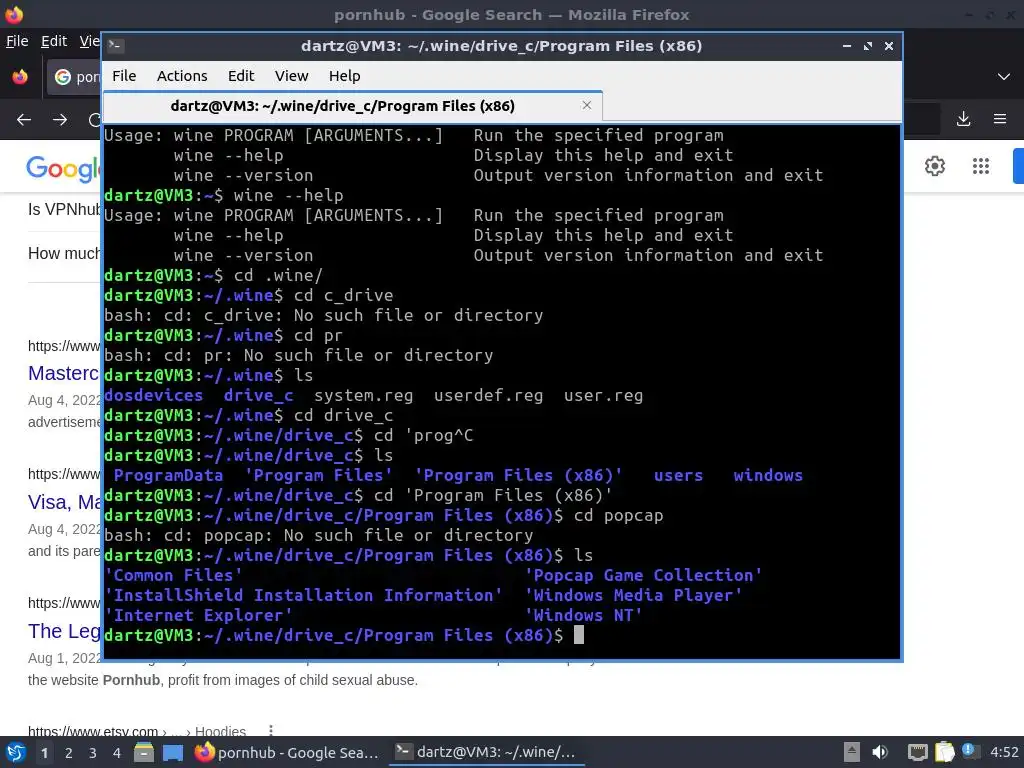Click 'Common Files' directory name in terminal

click(x=174, y=575)
